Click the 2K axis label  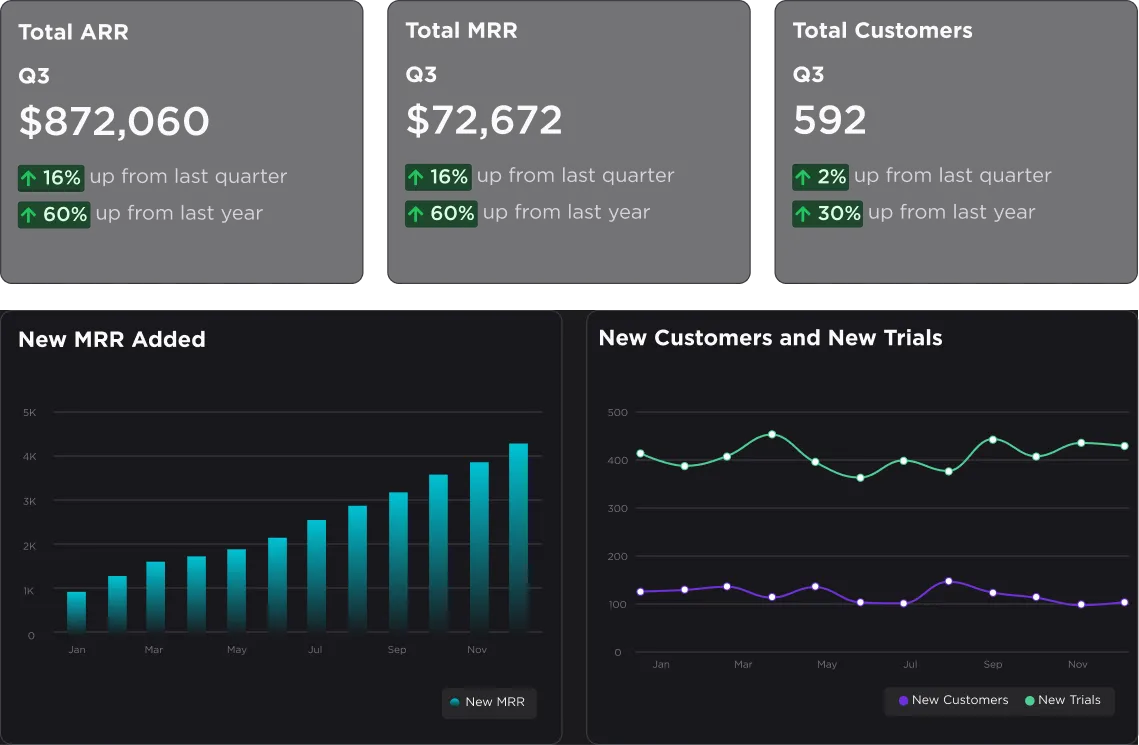[x=29, y=546]
